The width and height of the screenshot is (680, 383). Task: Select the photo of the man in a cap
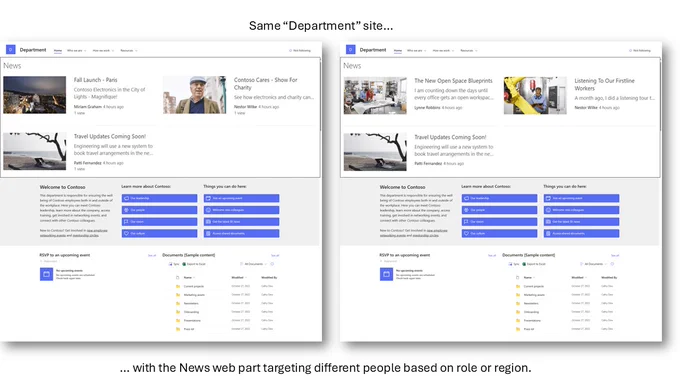(194, 95)
